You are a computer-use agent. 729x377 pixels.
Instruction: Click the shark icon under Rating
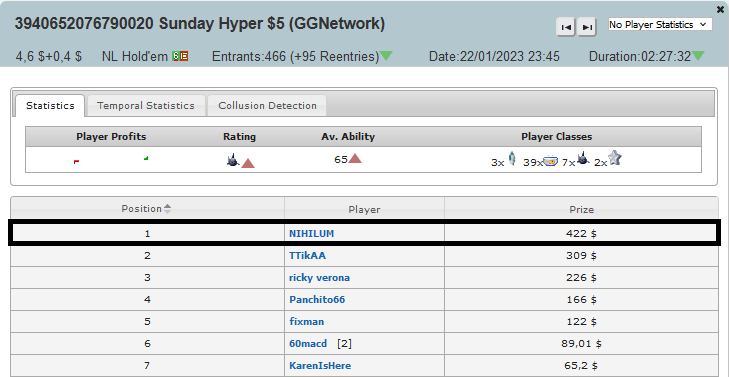coord(233,160)
